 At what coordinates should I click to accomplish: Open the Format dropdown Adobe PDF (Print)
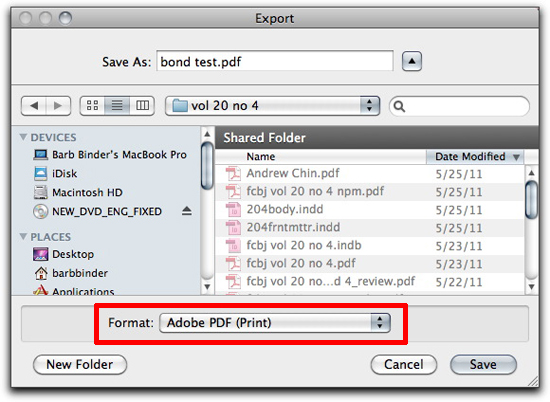click(275, 323)
